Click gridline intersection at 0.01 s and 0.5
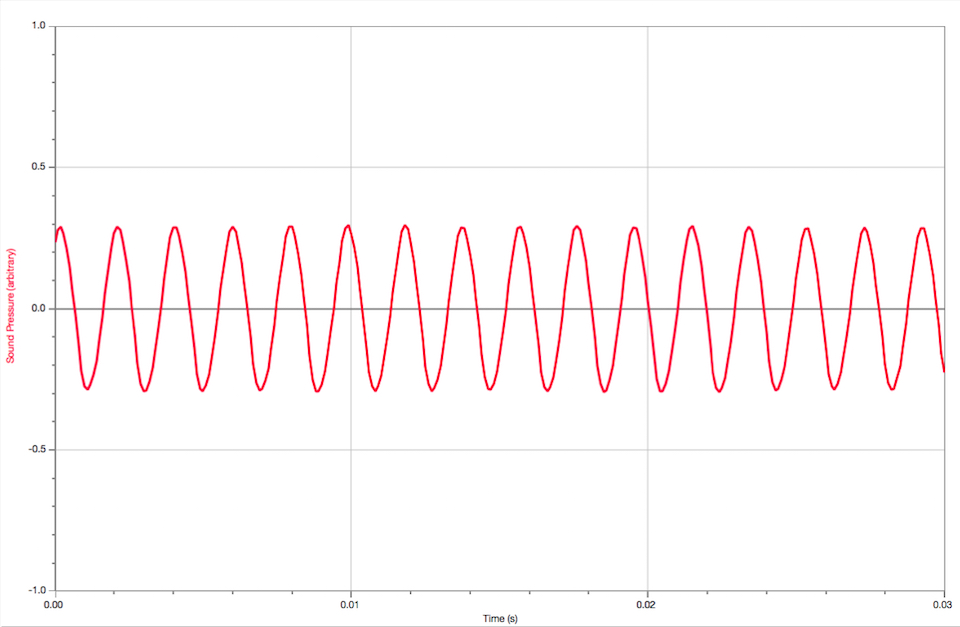 [x=351, y=167]
